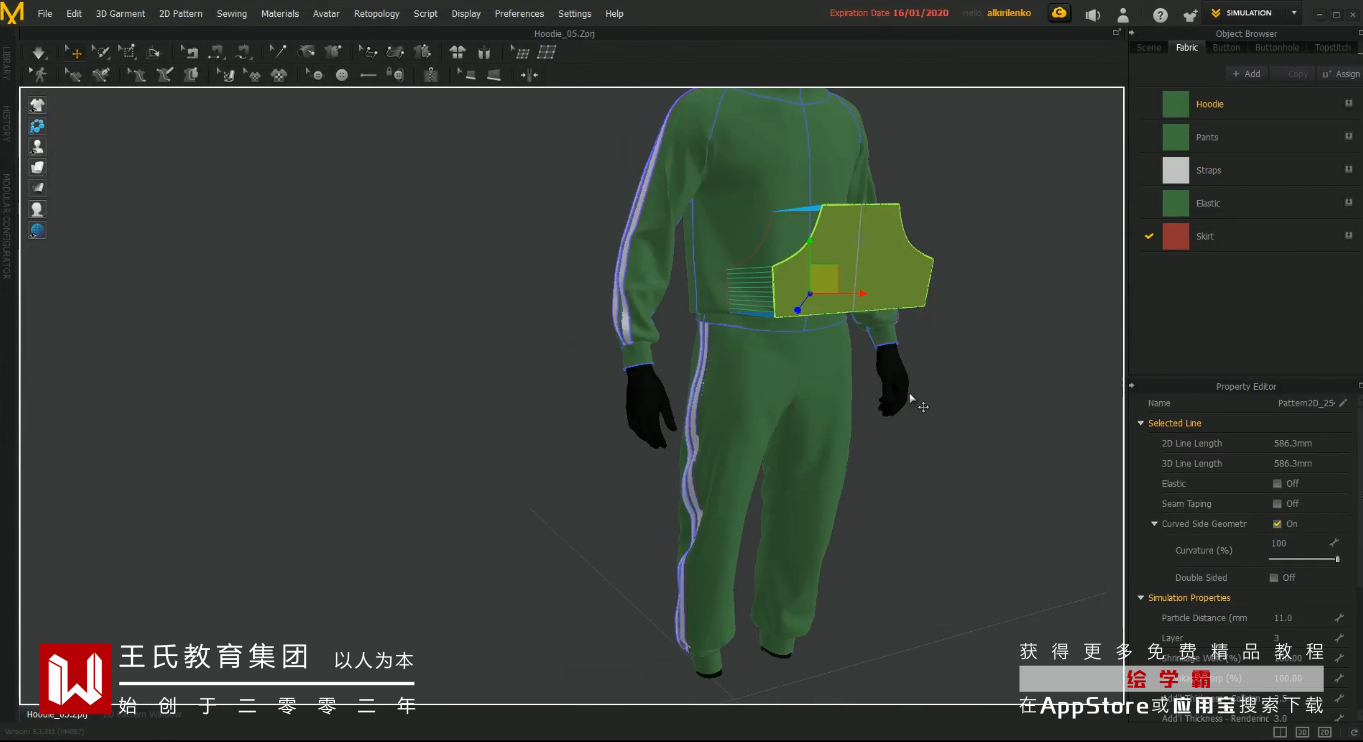
Task: Click the SIMULATION mode button
Action: click(x=1242, y=14)
